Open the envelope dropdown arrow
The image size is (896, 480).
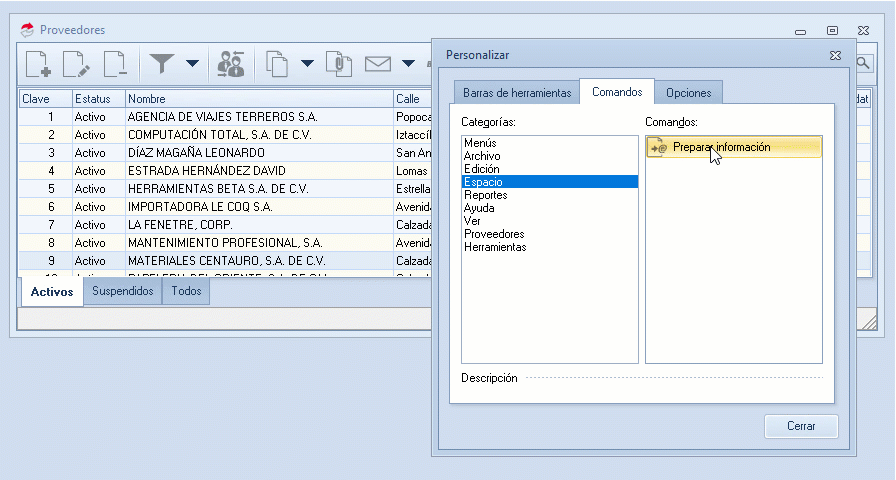click(x=407, y=65)
